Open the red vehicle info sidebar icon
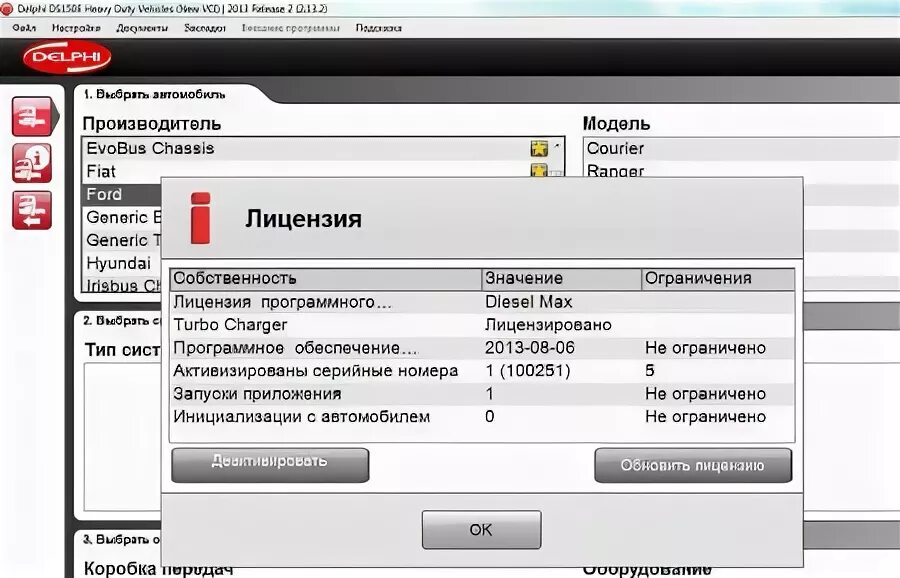Viewport: 900px width, 578px height. 32,163
